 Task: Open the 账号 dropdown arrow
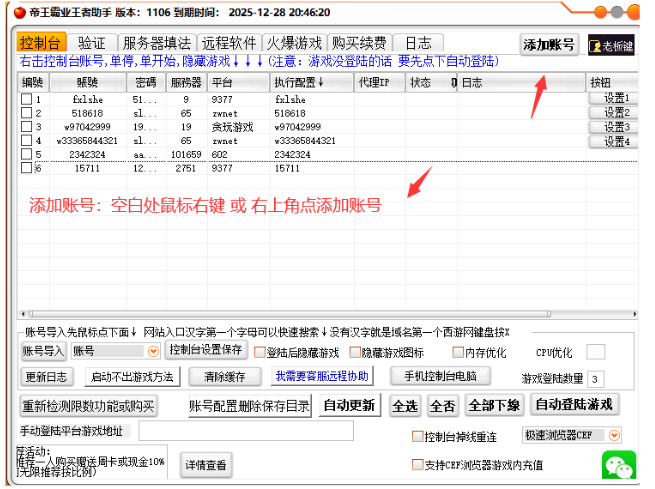click(153, 351)
